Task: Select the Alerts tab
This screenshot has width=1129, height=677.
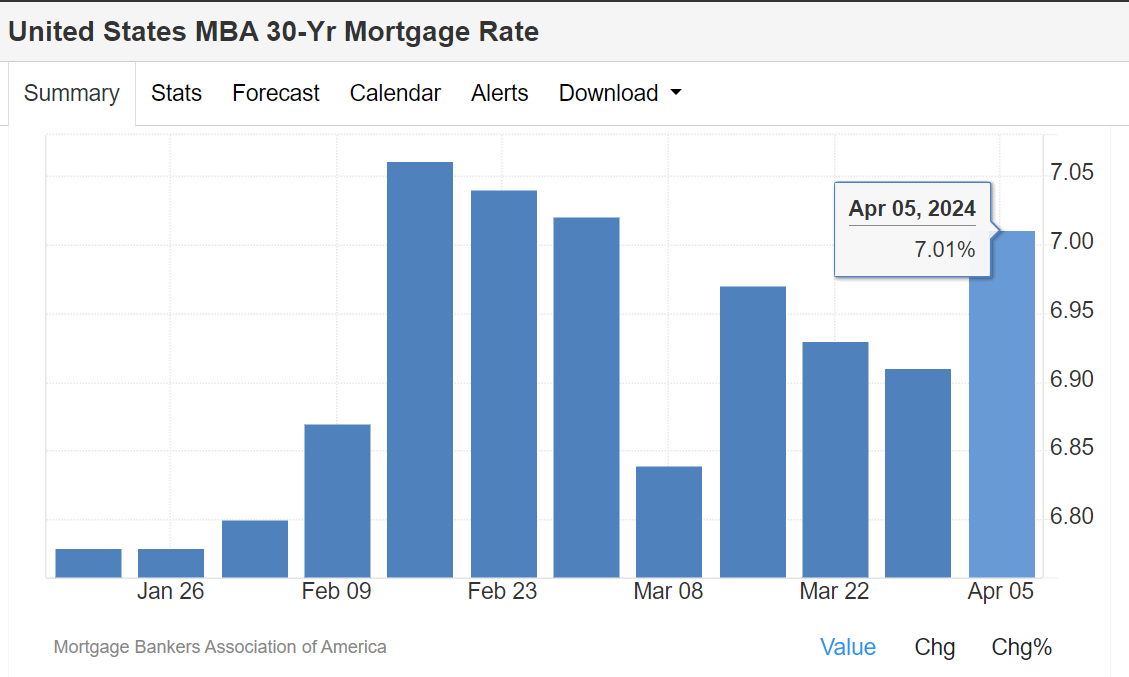Action: coord(499,94)
